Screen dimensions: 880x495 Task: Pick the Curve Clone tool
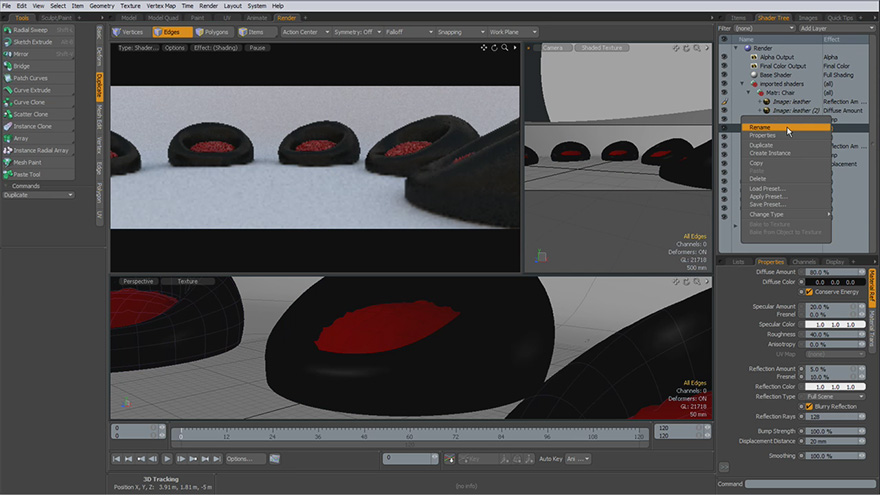38,102
